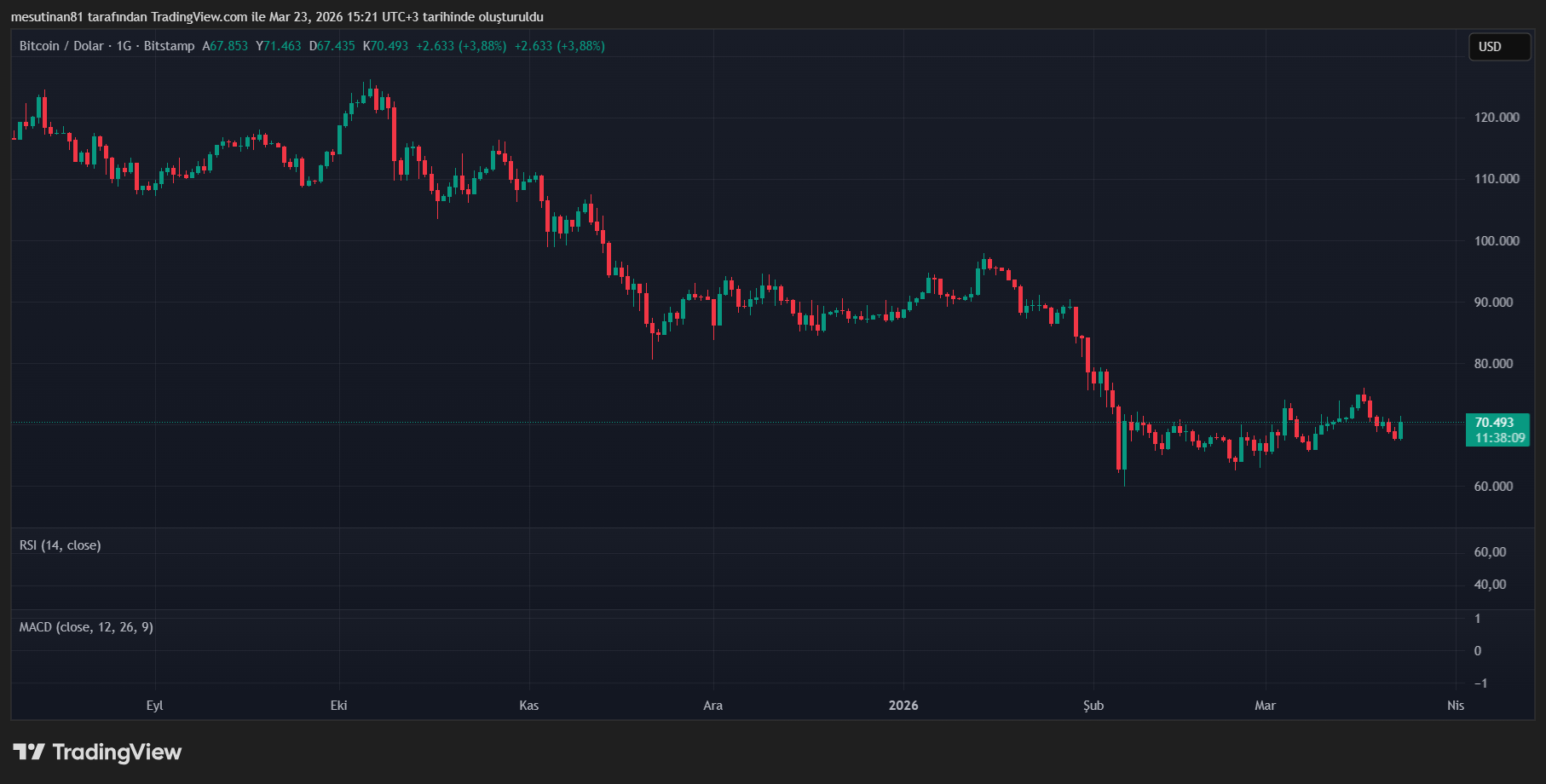The image size is (1546, 784).
Task: Select the MACD (close, 12, 26, 9) label
Action: click(86, 627)
